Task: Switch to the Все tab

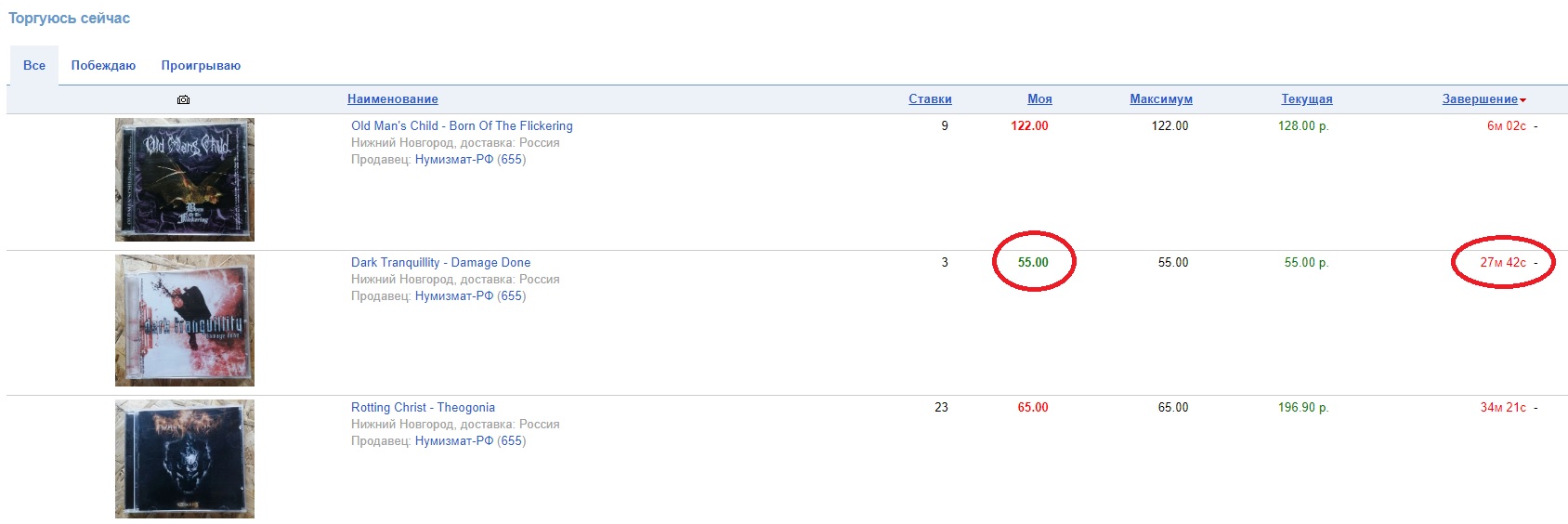Action: tap(34, 66)
